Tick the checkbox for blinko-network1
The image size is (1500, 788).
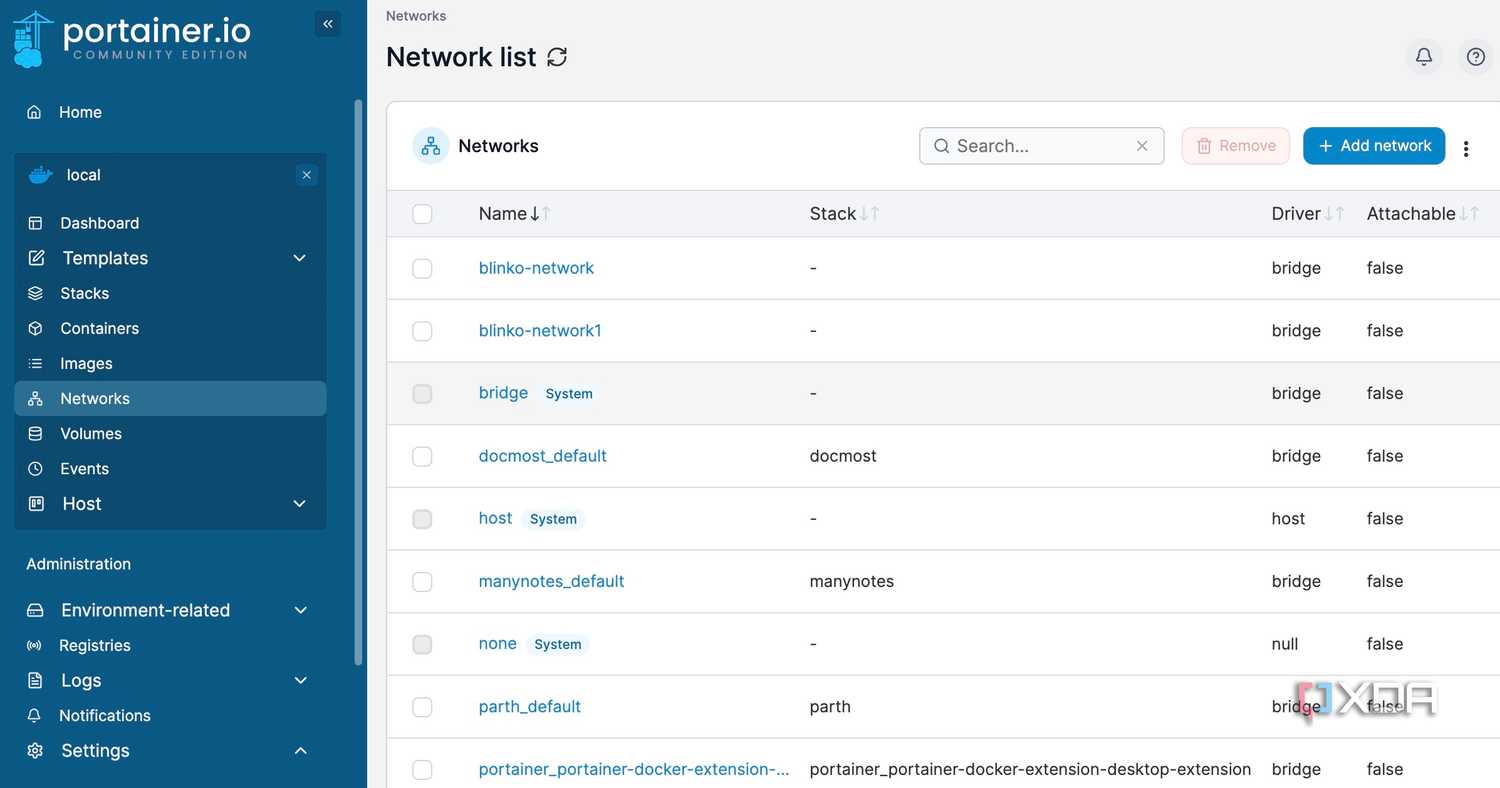[x=422, y=331]
